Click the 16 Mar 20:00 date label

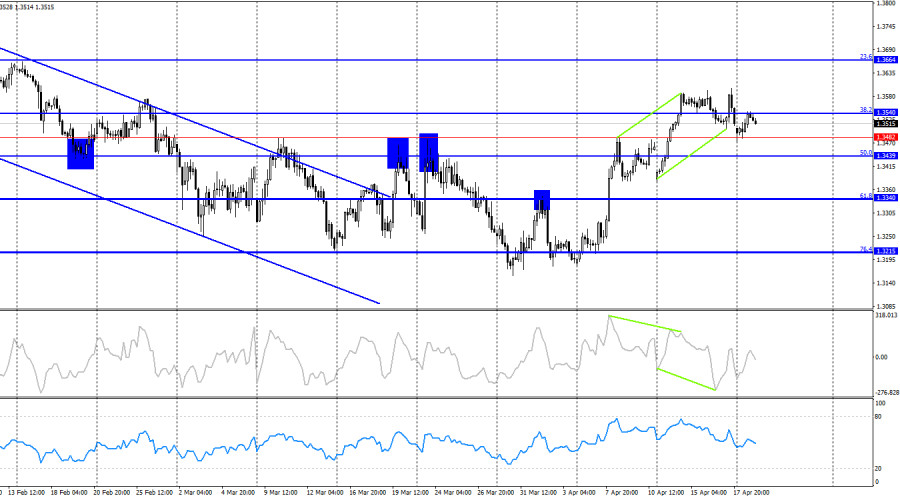[x=367, y=493]
